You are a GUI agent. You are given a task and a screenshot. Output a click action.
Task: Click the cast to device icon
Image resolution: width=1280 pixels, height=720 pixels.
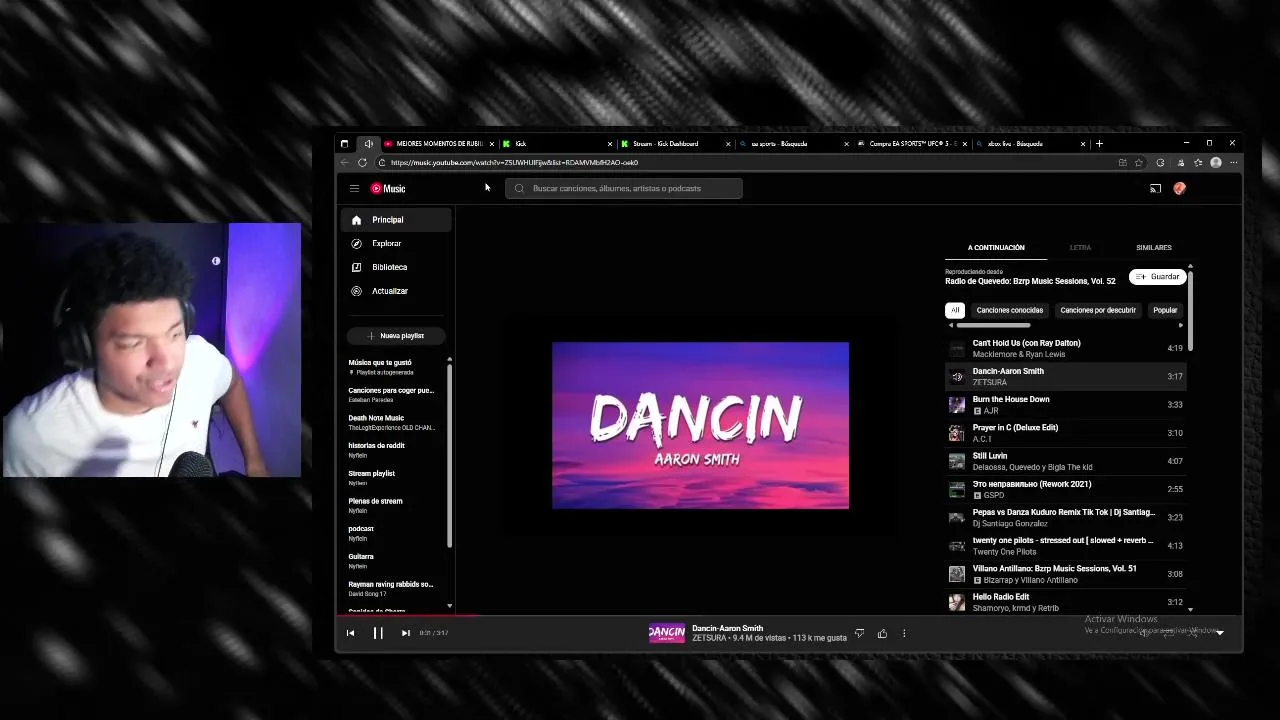1155,188
